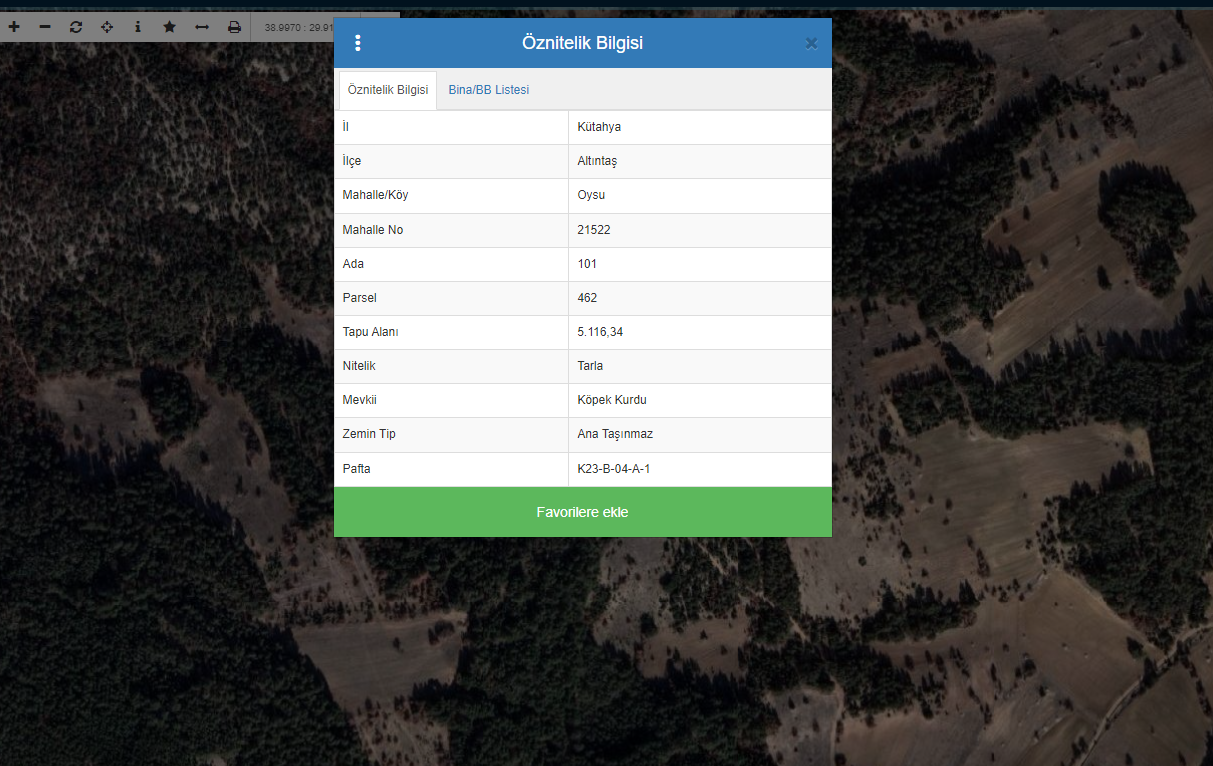Viewport: 1213px width, 766px height.
Task: Choose the distance measure arrow tool
Action: tap(201, 27)
